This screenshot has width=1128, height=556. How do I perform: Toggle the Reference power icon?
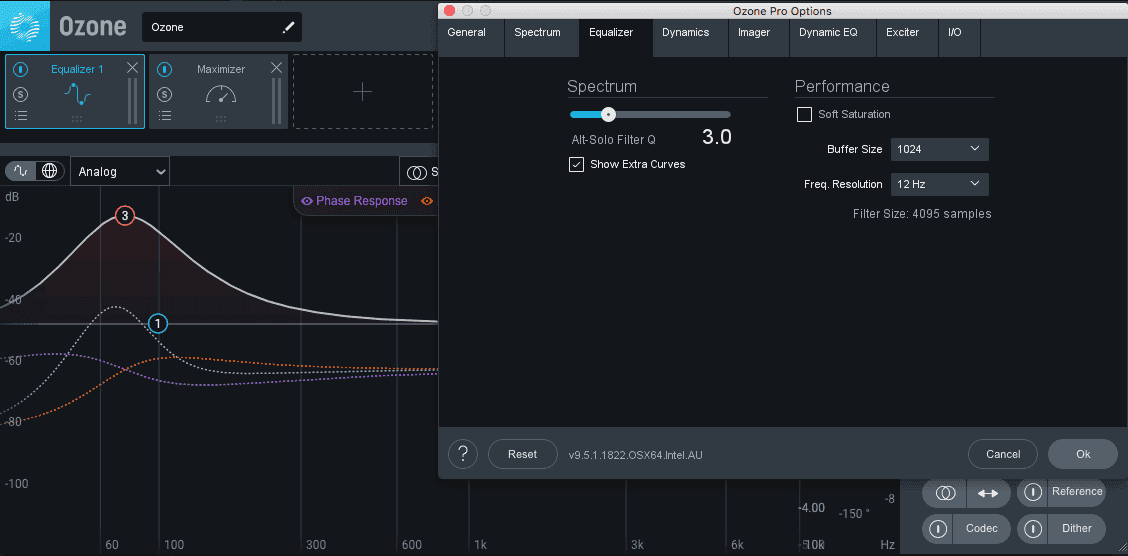tap(1032, 492)
